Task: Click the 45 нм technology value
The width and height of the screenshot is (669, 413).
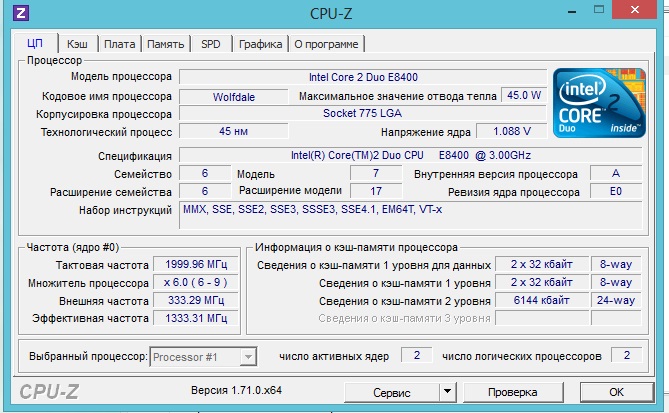Action: click(x=234, y=131)
